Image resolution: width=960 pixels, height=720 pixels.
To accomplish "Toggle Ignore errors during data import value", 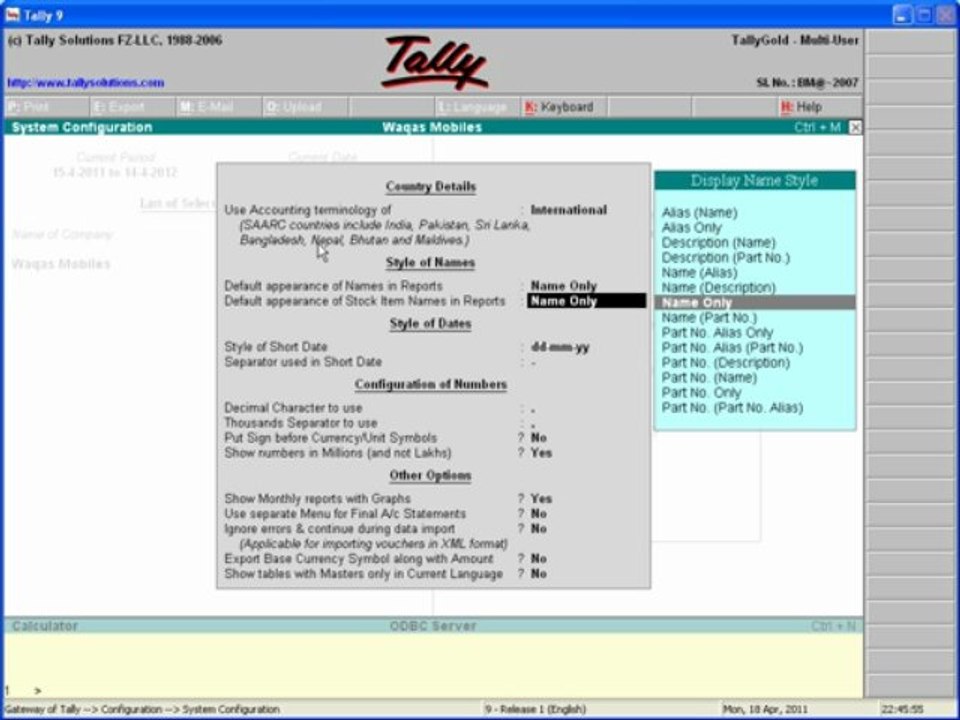I will click(x=538, y=528).
